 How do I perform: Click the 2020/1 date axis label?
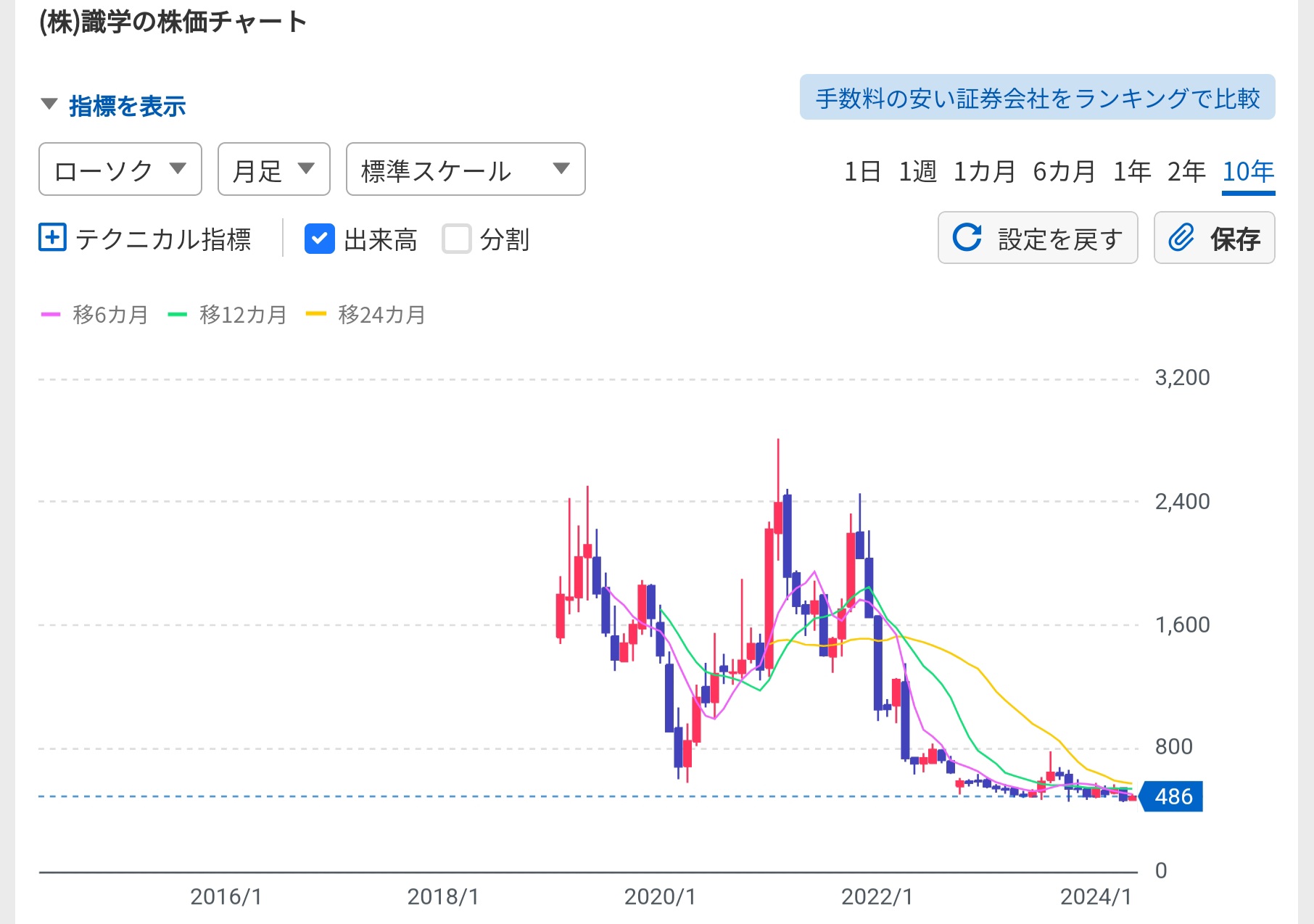tap(660, 897)
